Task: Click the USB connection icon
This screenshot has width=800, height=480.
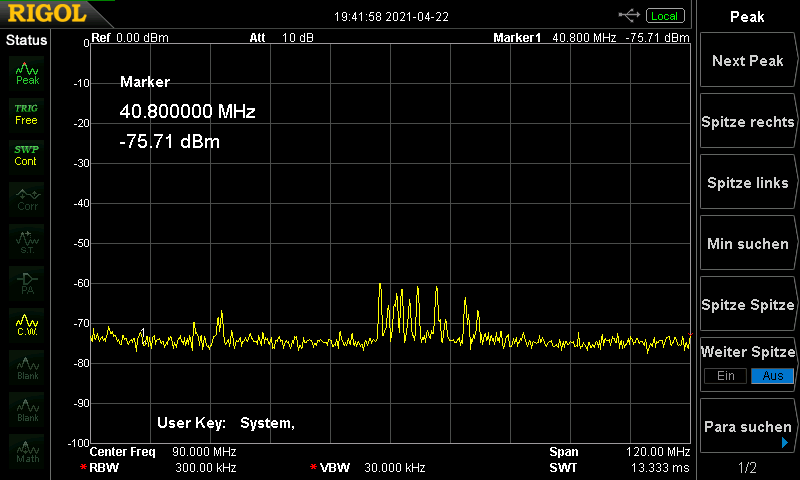Action: point(629,16)
